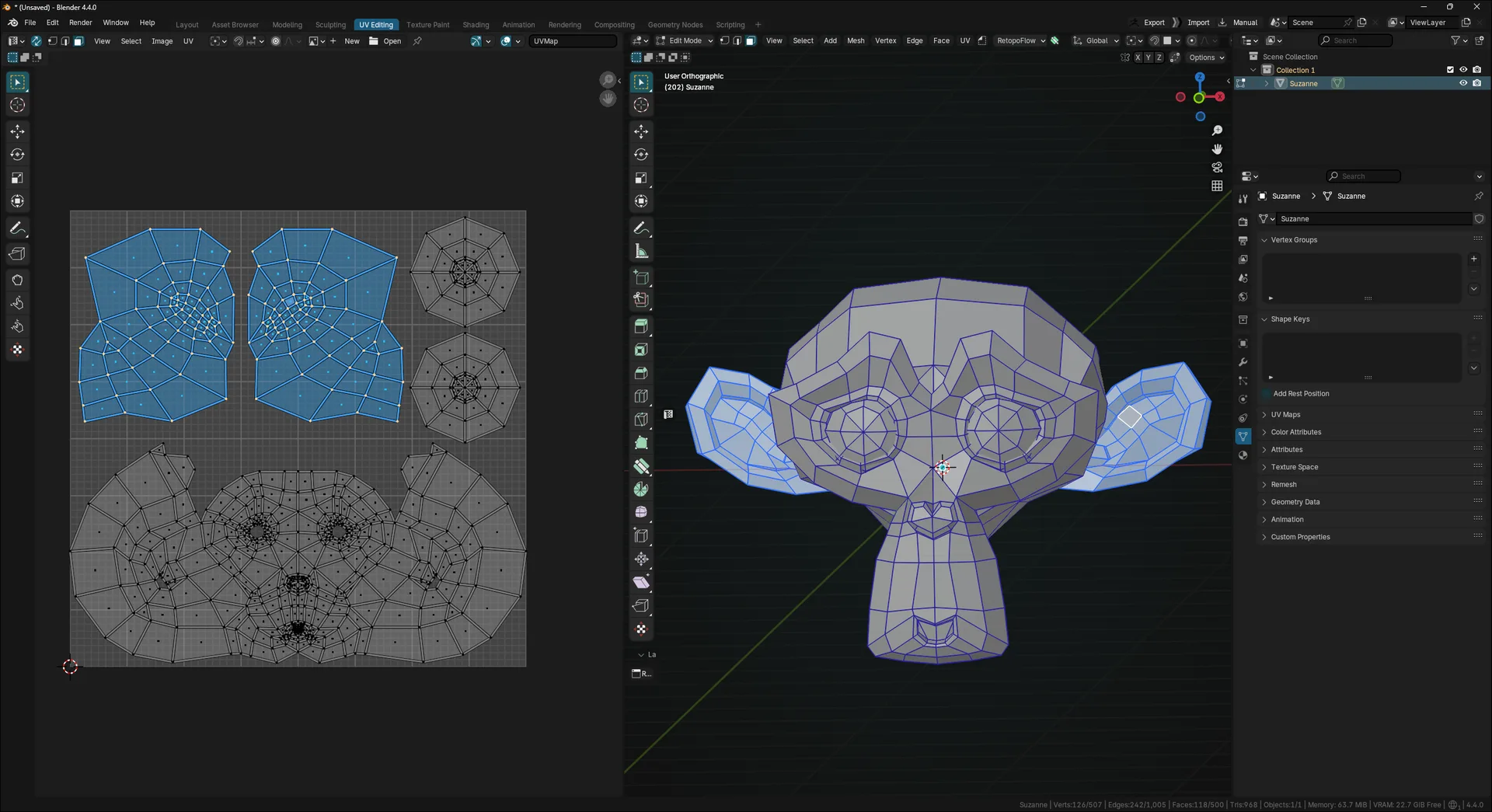Toggle UV sync selection in UV editor header
The height and width of the screenshot is (812, 1492).
(36, 41)
